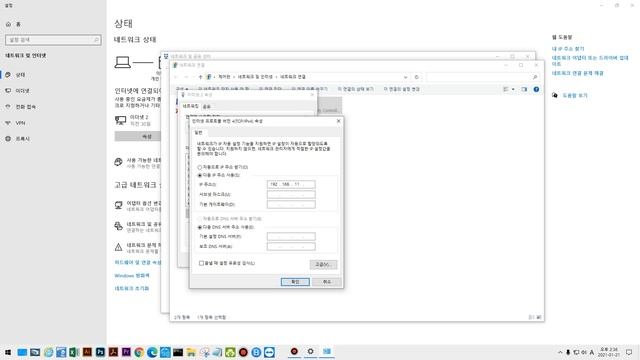640x360 pixels.
Task: Click the taskbar clock
Action: tap(609, 352)
